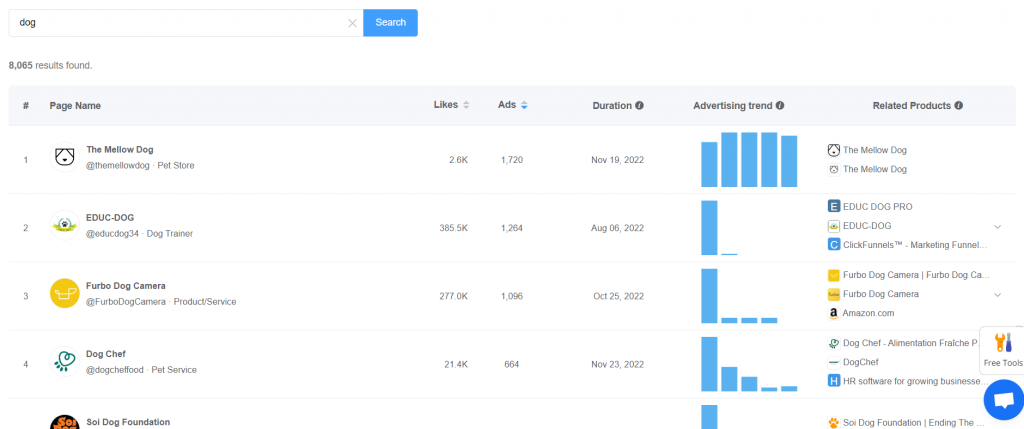Click the 385.5K likes value

click(453, 228)
